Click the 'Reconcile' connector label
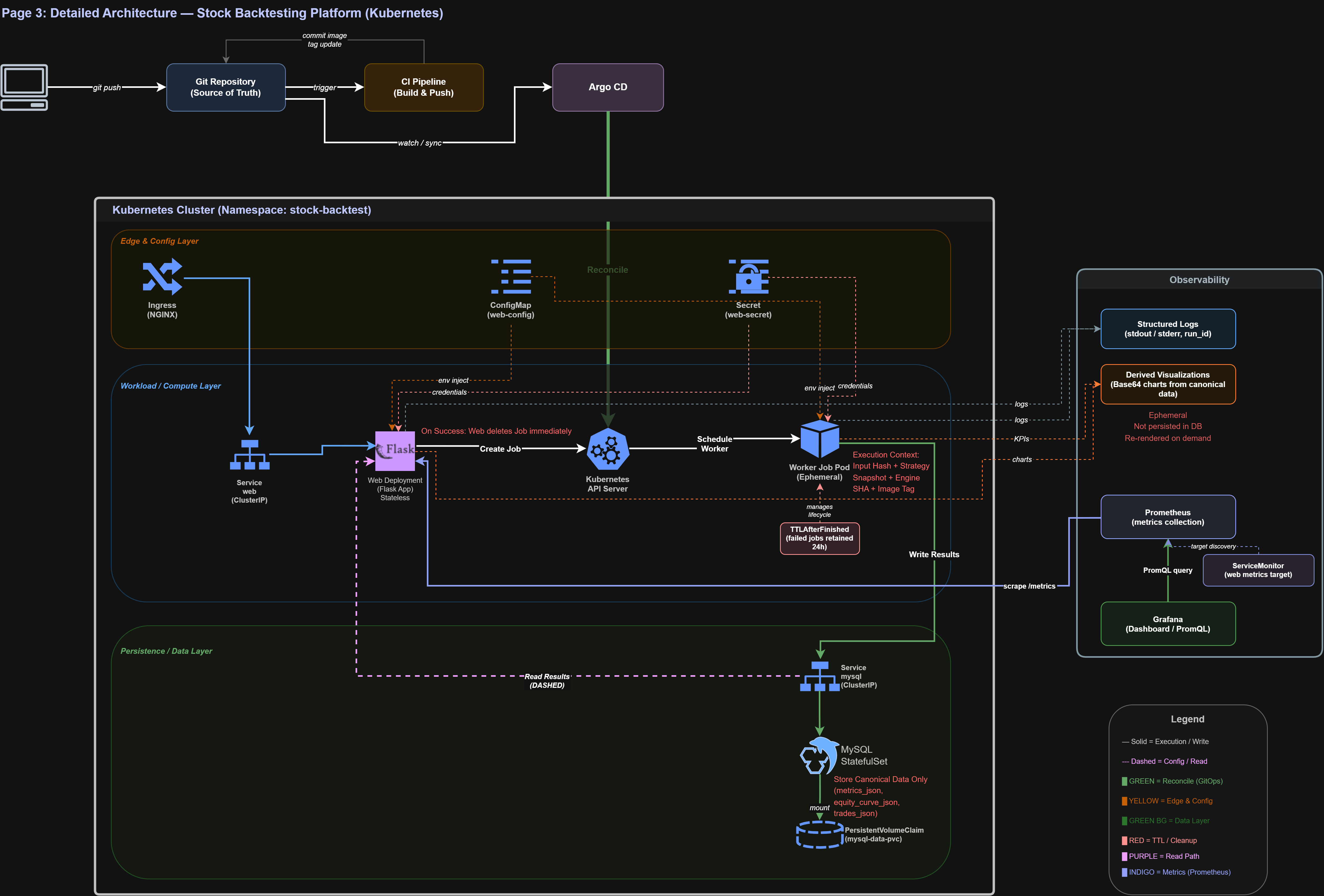Screen dimensions: 1324x896 click(608, 270)
